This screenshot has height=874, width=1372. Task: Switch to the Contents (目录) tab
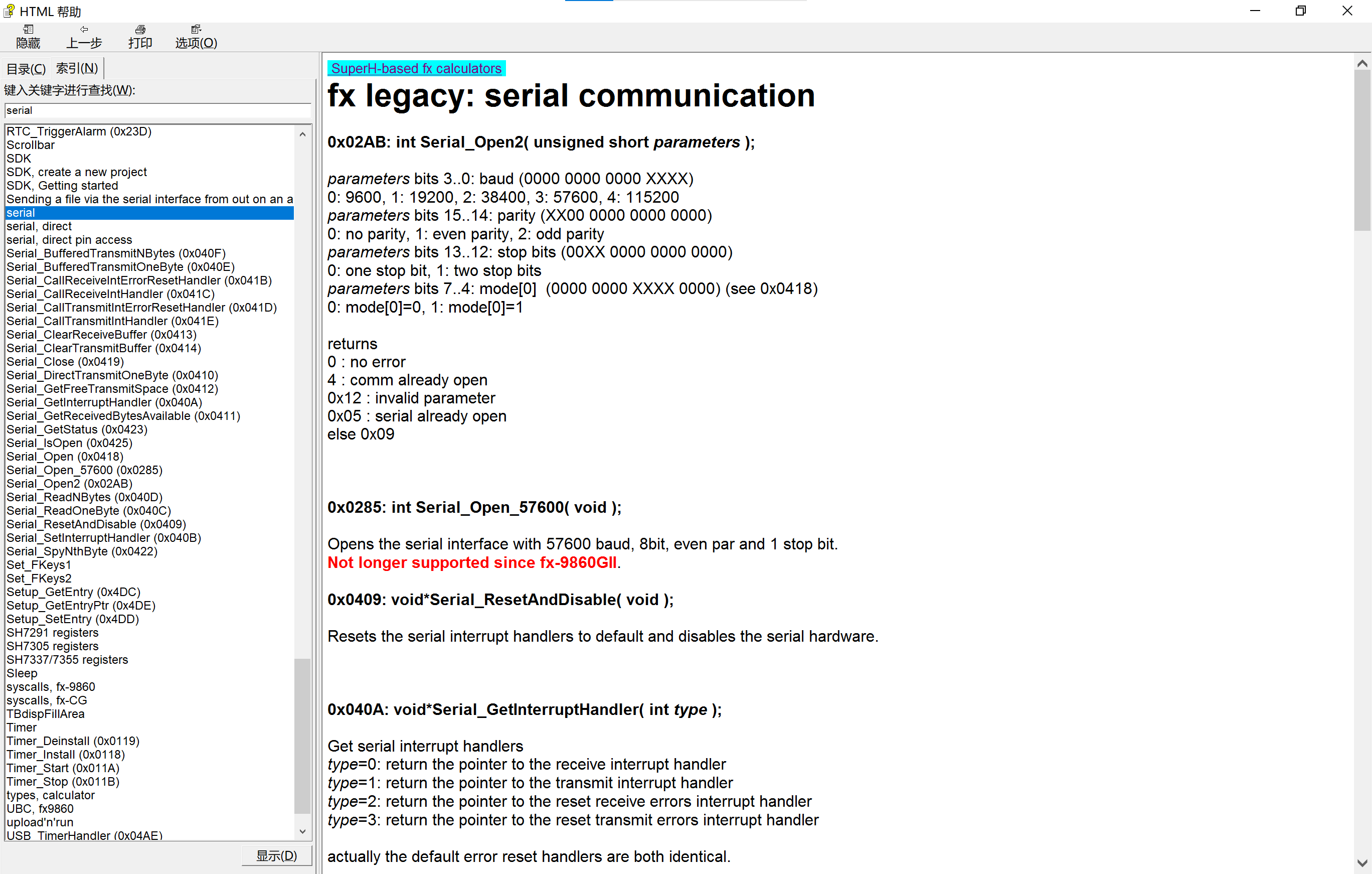pyautogui.click(x=26, y=69)
